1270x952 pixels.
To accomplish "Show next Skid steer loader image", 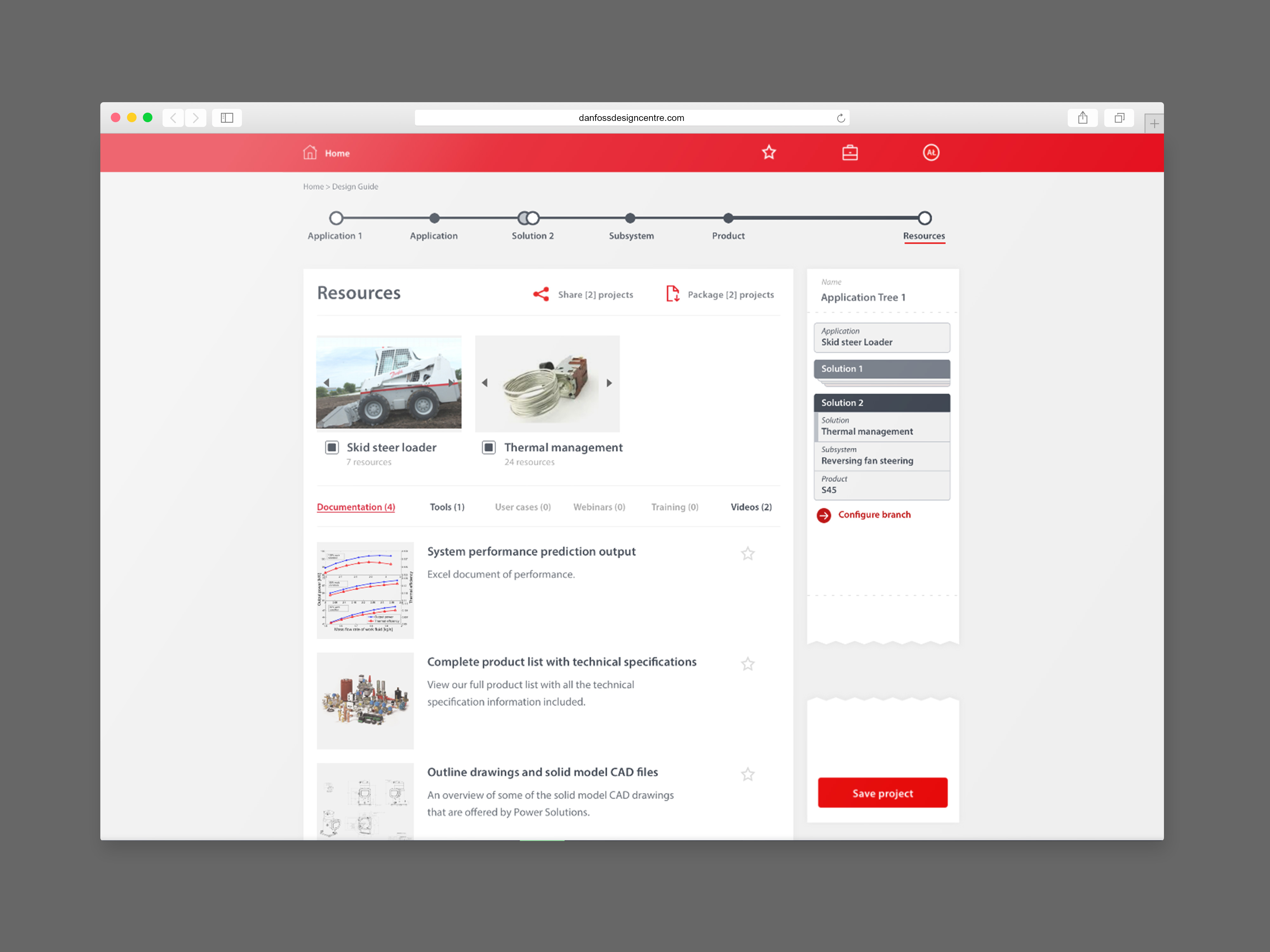I will (451, 383).
